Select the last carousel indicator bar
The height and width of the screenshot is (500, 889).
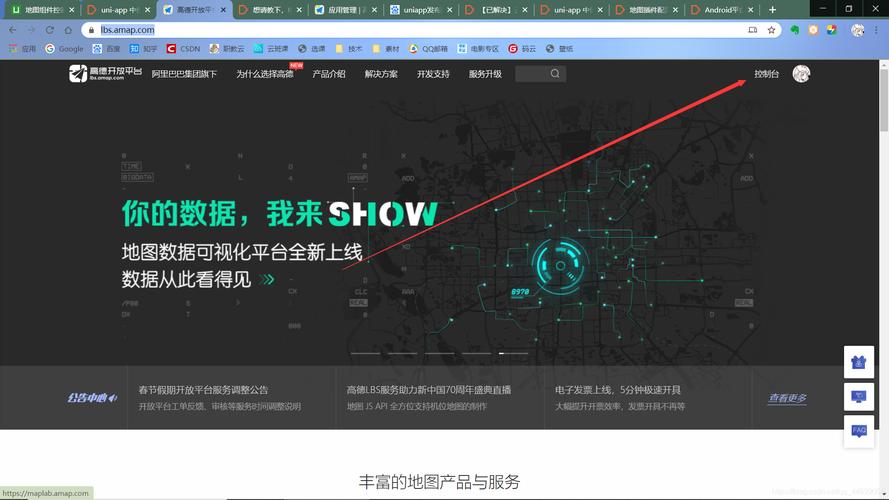(x=513, y=353)
